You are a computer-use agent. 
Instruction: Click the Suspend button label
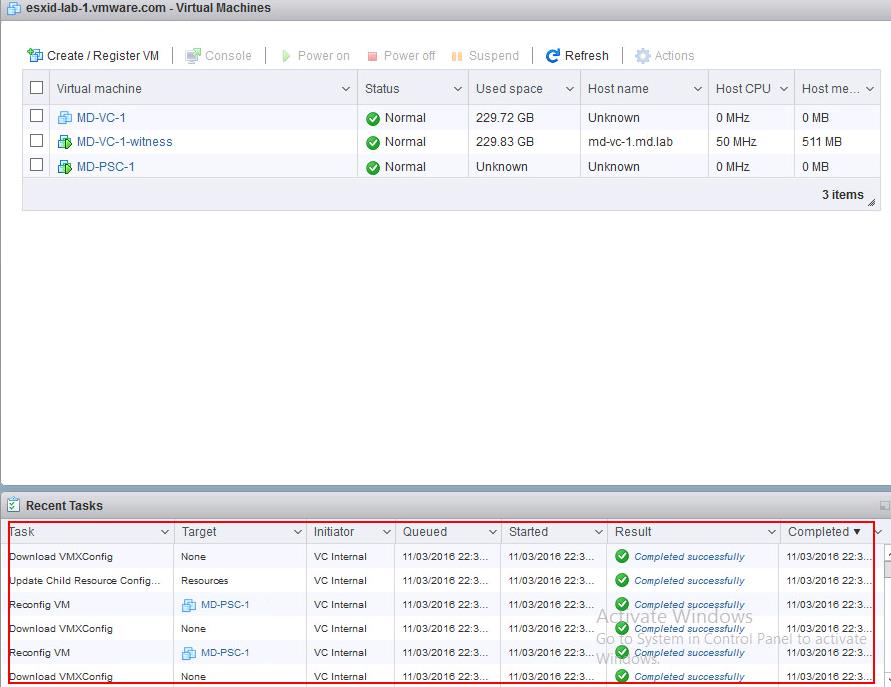(x=494, y=56)
